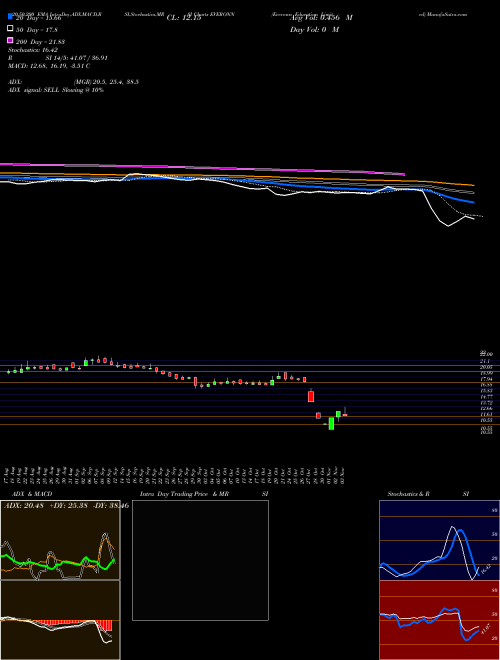500x660 pixels.
Task: Select the '50 Day = 17.8' label
Action: click(x=37, y=30)
